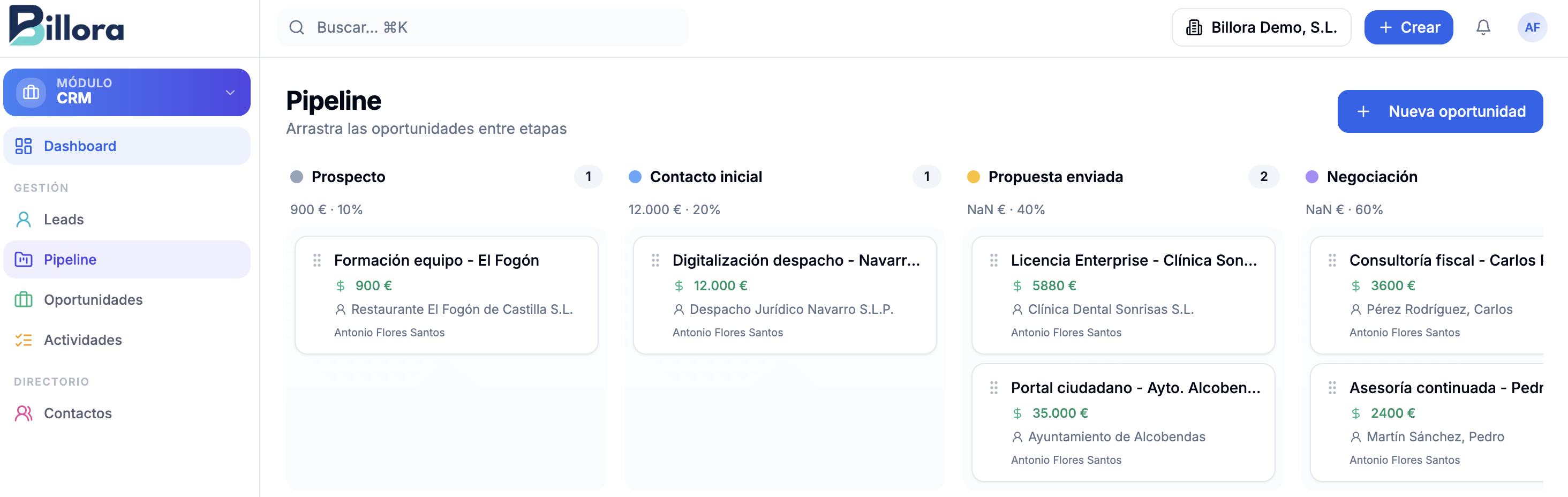The image size is (1568, 497).
Task: Click the building icon next to Billora Demo
Action: (x=1194, y=27)
